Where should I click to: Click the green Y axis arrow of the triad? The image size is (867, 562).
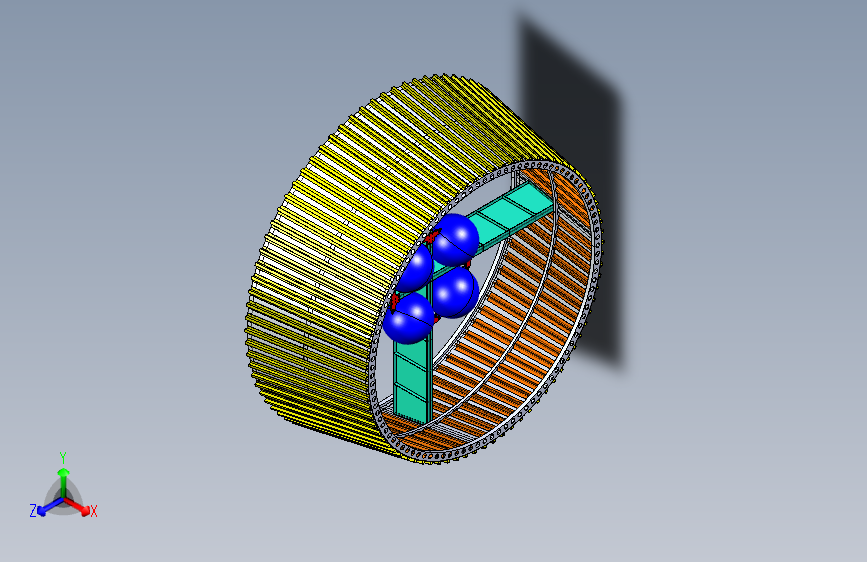point(64,482)
